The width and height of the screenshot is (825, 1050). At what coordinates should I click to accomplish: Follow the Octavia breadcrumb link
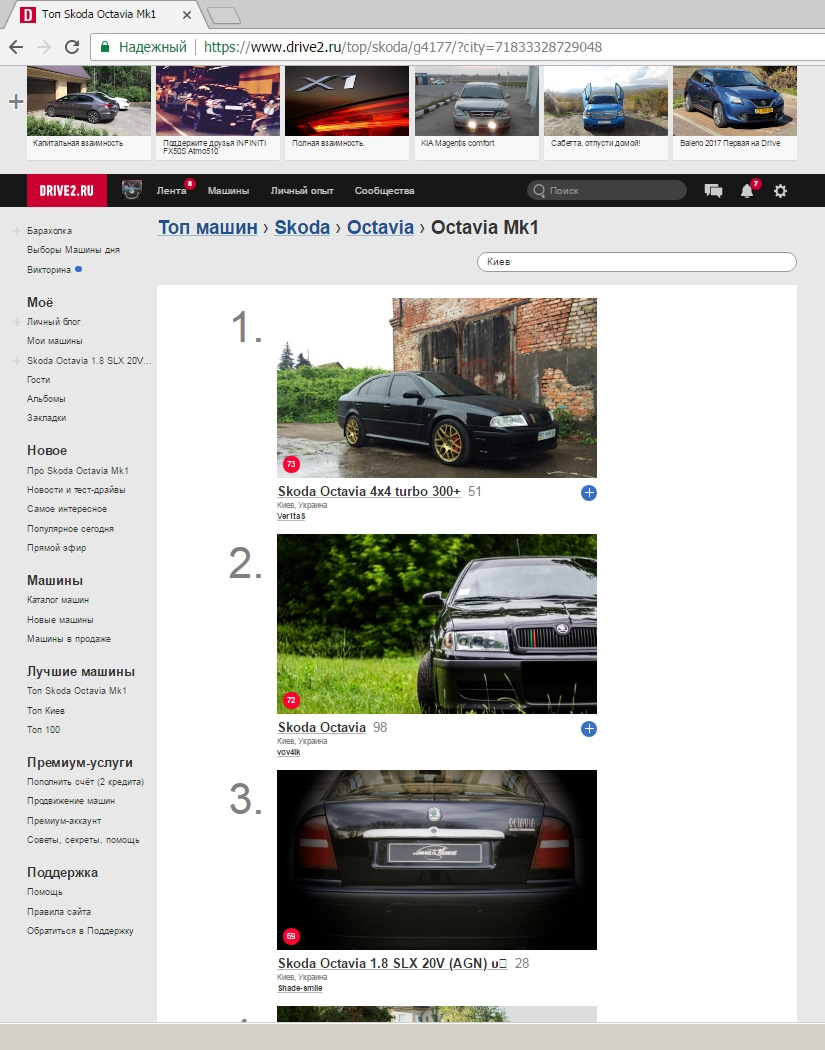[380, 228]
